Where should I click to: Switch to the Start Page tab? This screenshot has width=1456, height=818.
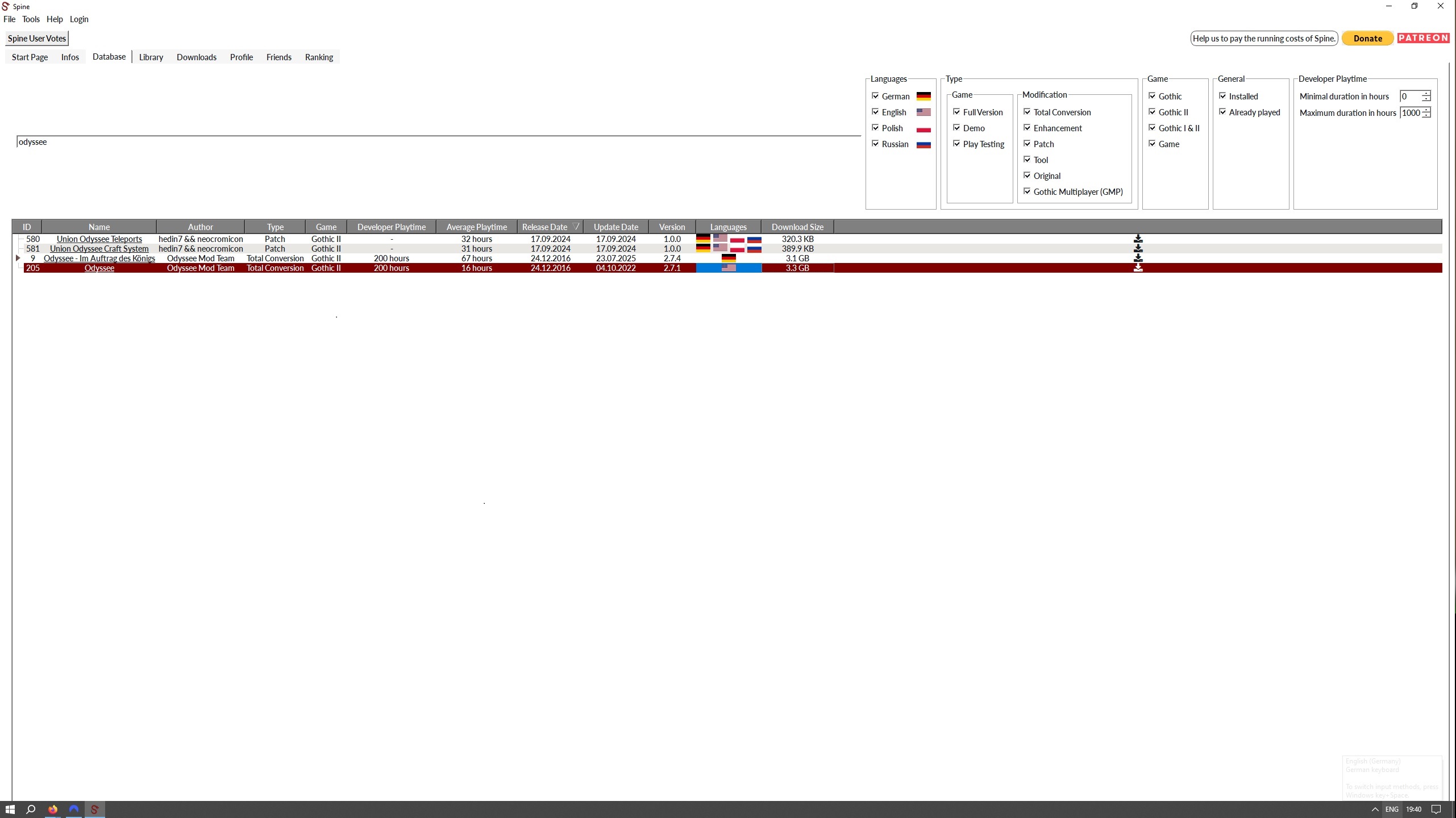(x=30, y=57)
